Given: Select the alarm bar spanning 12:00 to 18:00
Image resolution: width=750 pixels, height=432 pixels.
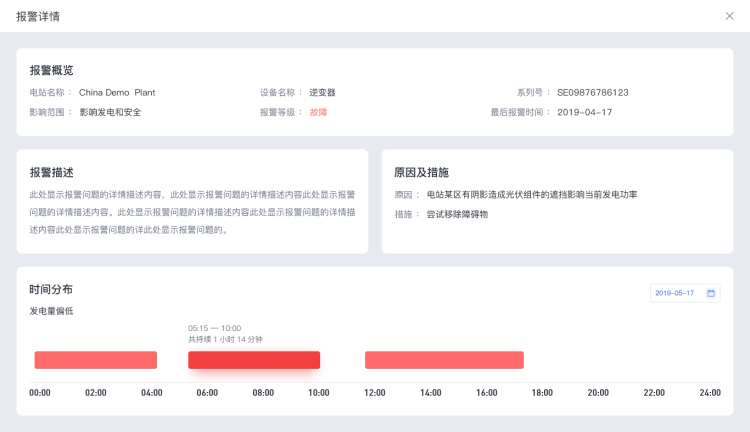Looking at the screenshot, I should pos(444,360).
